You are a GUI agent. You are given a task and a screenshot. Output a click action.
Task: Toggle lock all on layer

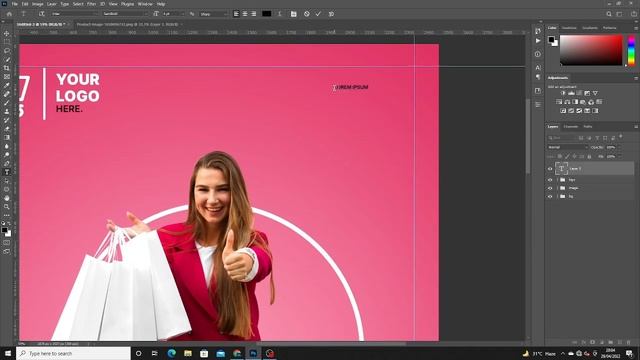tap(589, 156)
